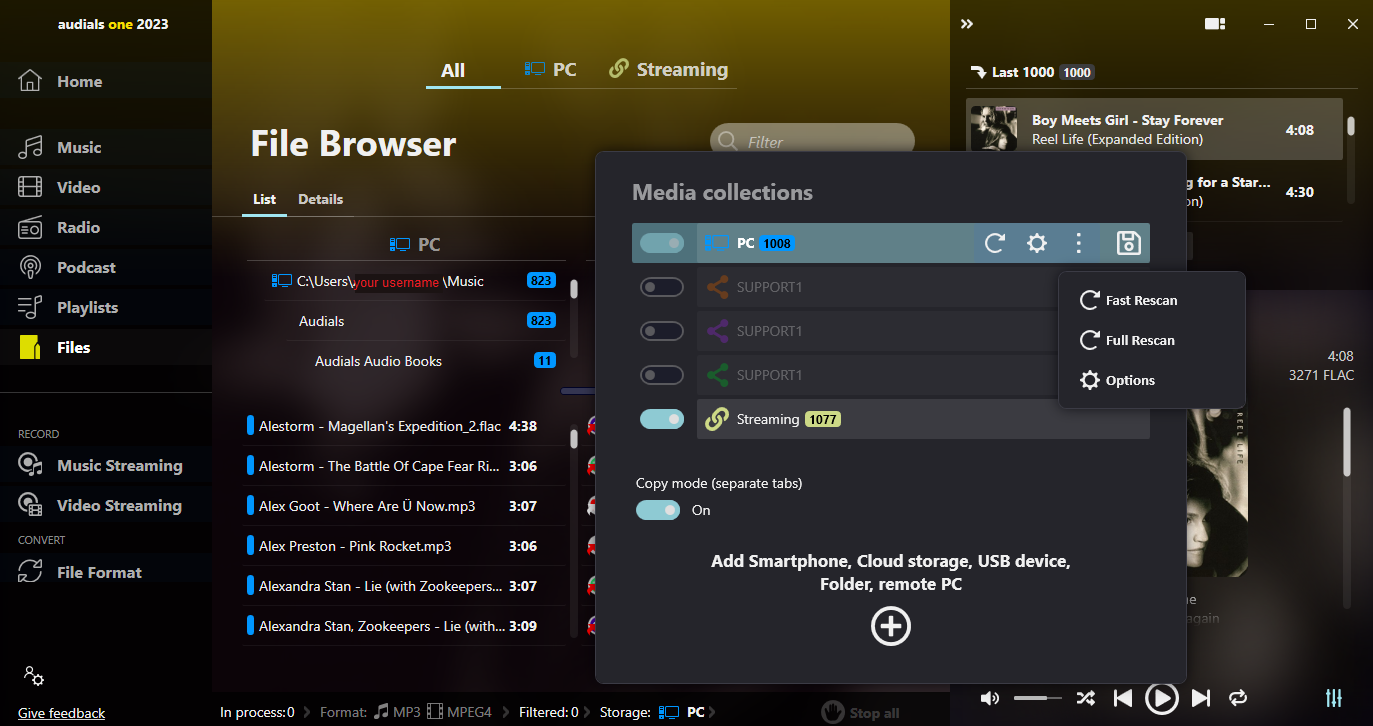Image resolution: width=1373 pixels, height=726 pixels.
Task: Click the player layout view icon
Action: tap(1215, 24)
